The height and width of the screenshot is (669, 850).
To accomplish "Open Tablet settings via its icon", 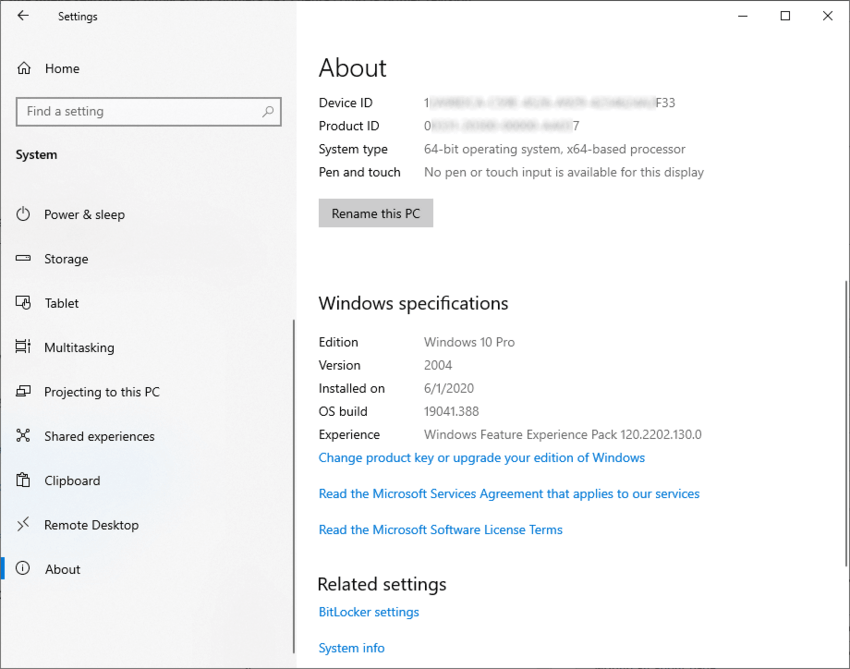I will pos(22,303).
